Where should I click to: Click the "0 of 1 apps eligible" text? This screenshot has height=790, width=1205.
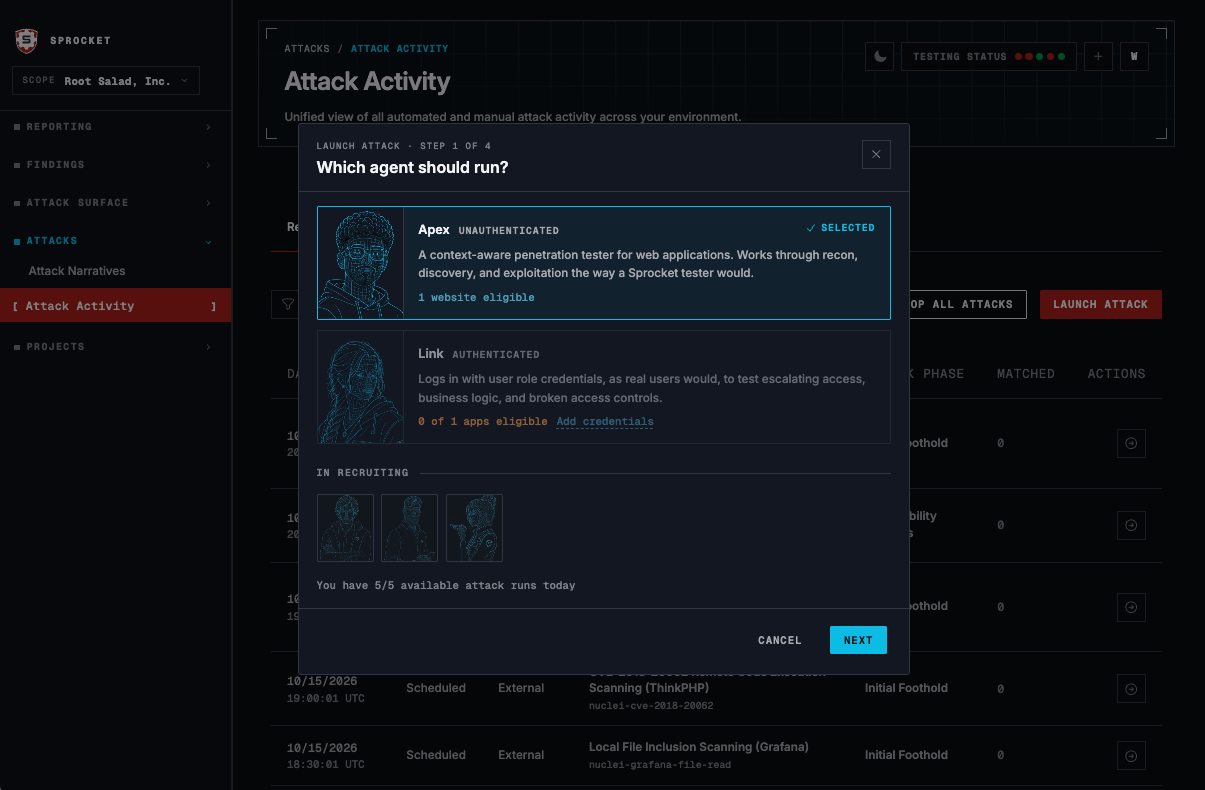[483, 422]
